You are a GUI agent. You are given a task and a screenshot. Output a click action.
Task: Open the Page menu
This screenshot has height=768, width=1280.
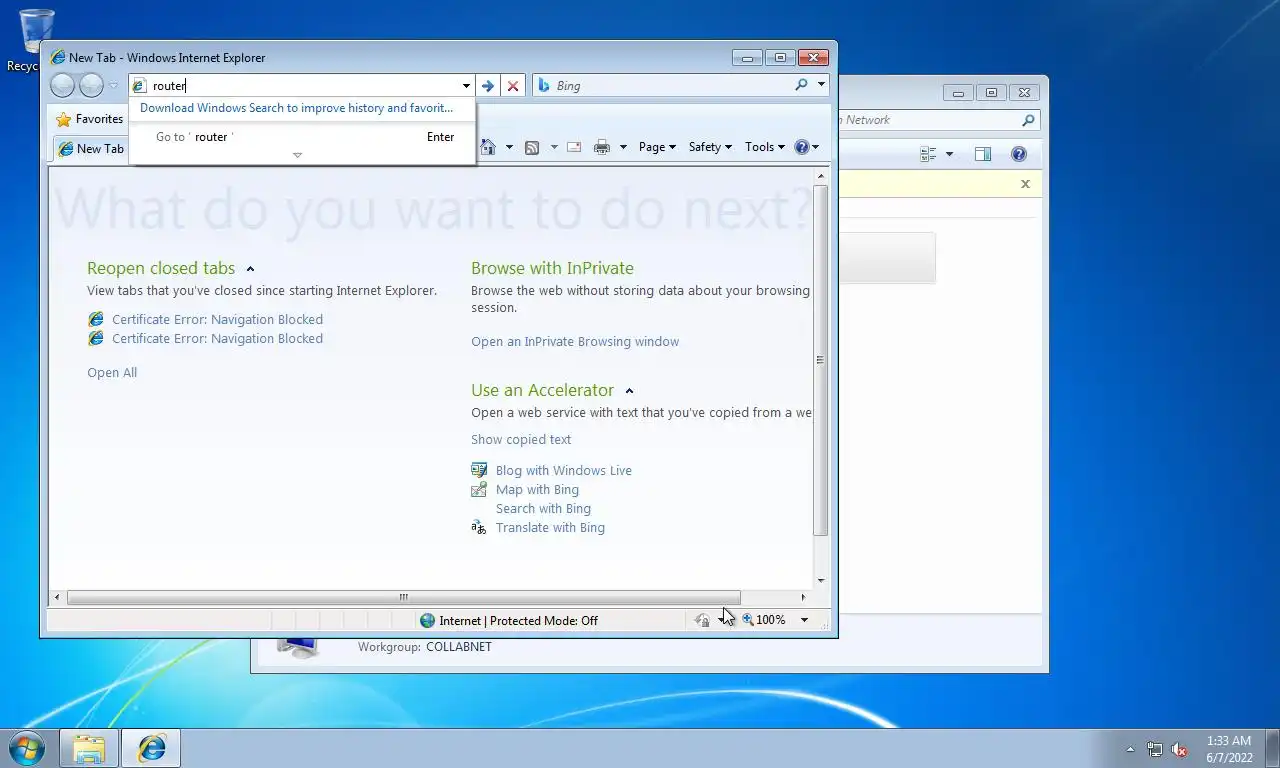pos(657,147)
